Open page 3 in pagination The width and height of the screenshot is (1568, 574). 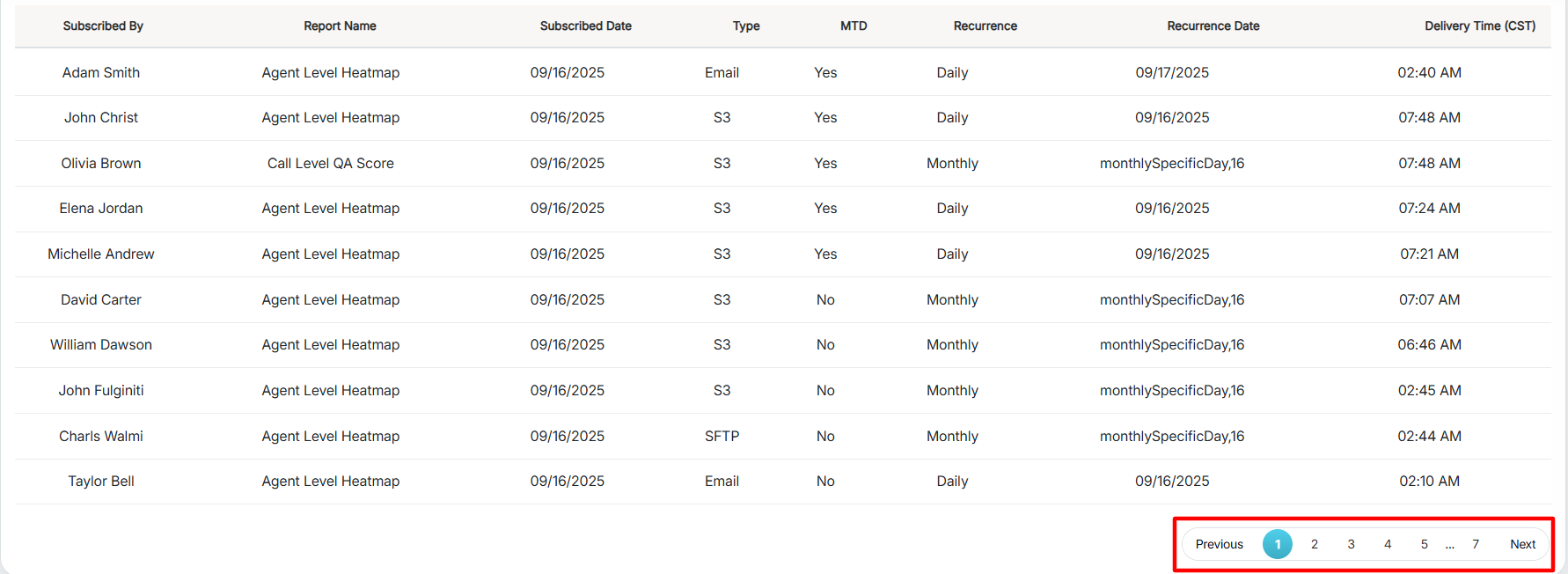click(1351, 544)
